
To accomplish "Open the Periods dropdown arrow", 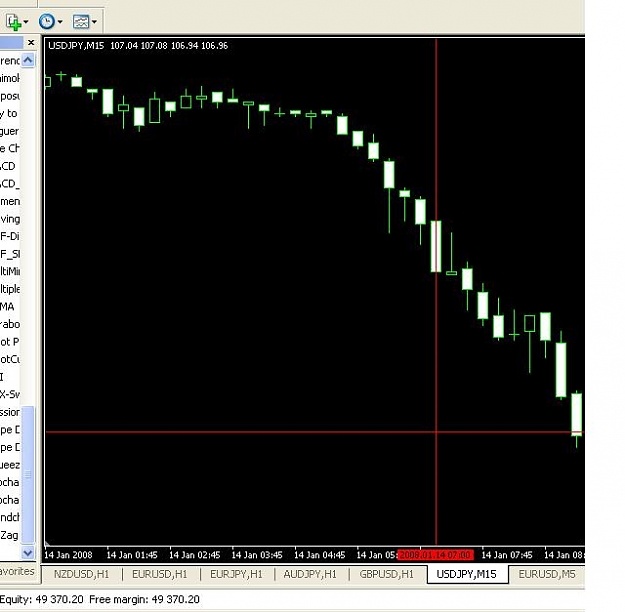I will 60,22.
